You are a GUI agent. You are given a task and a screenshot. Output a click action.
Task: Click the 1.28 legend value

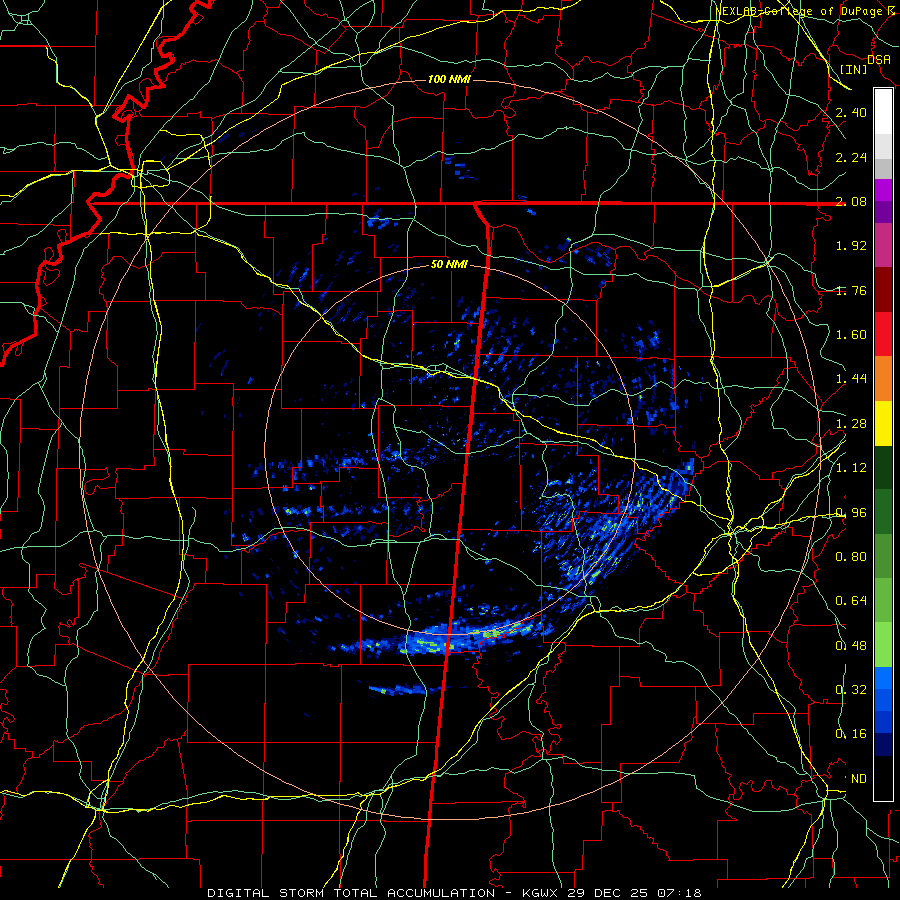click(851, 424)
